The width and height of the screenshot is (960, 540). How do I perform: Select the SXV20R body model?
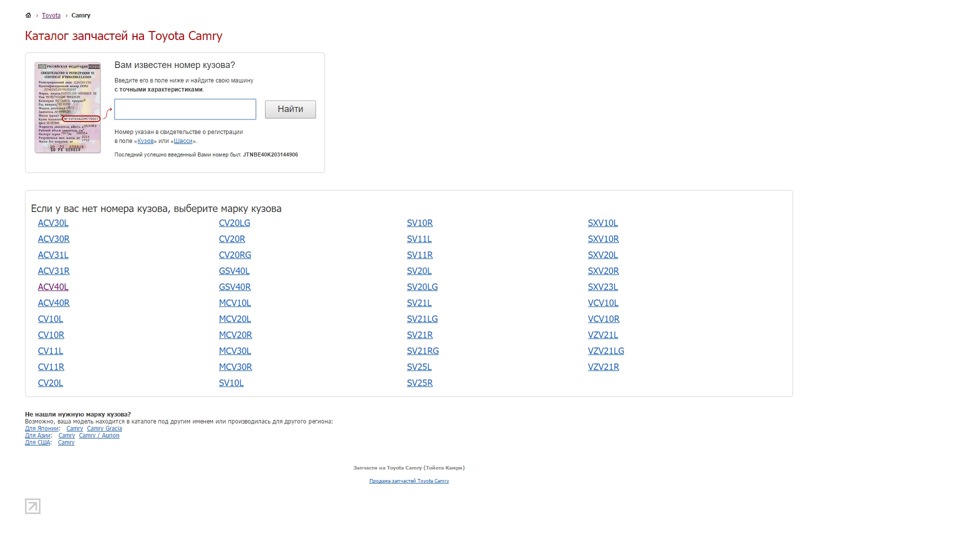604,271
